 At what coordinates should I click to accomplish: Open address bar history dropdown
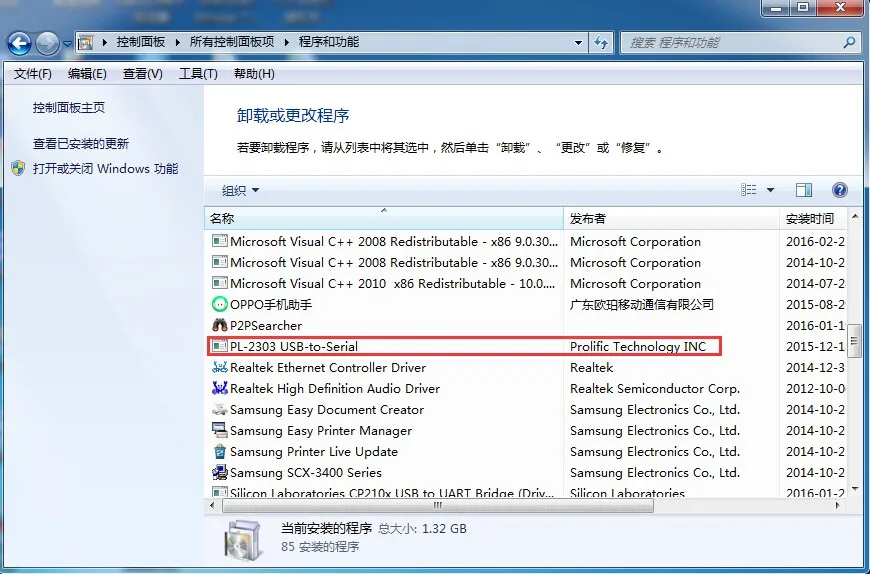coord(578,43)
